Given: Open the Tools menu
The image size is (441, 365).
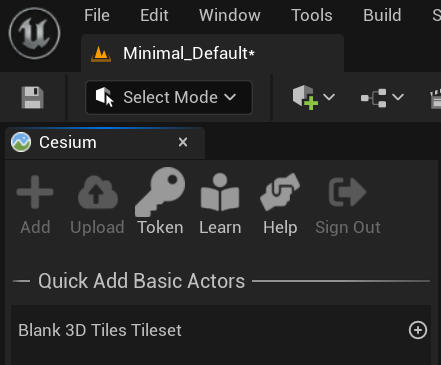Looking at the screenshot, I should [x=312, y=15].
